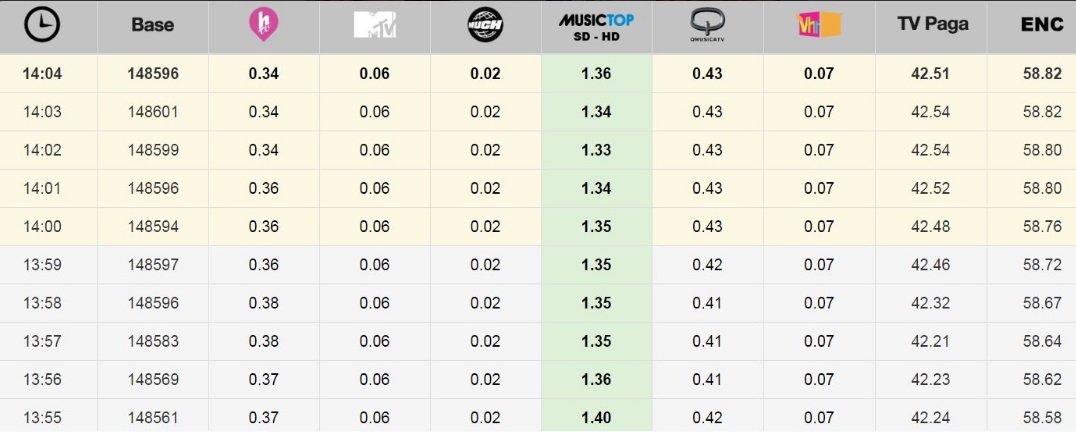
Task: Select MusicTop value 1.40
Action: click(x=596, y=417)
